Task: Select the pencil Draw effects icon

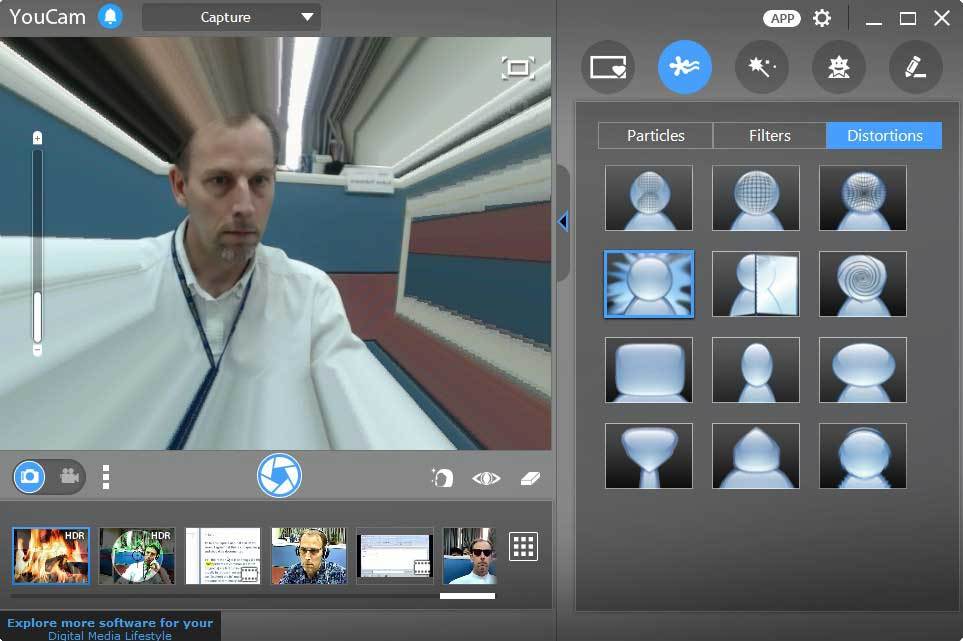Action: click(915, 67)
